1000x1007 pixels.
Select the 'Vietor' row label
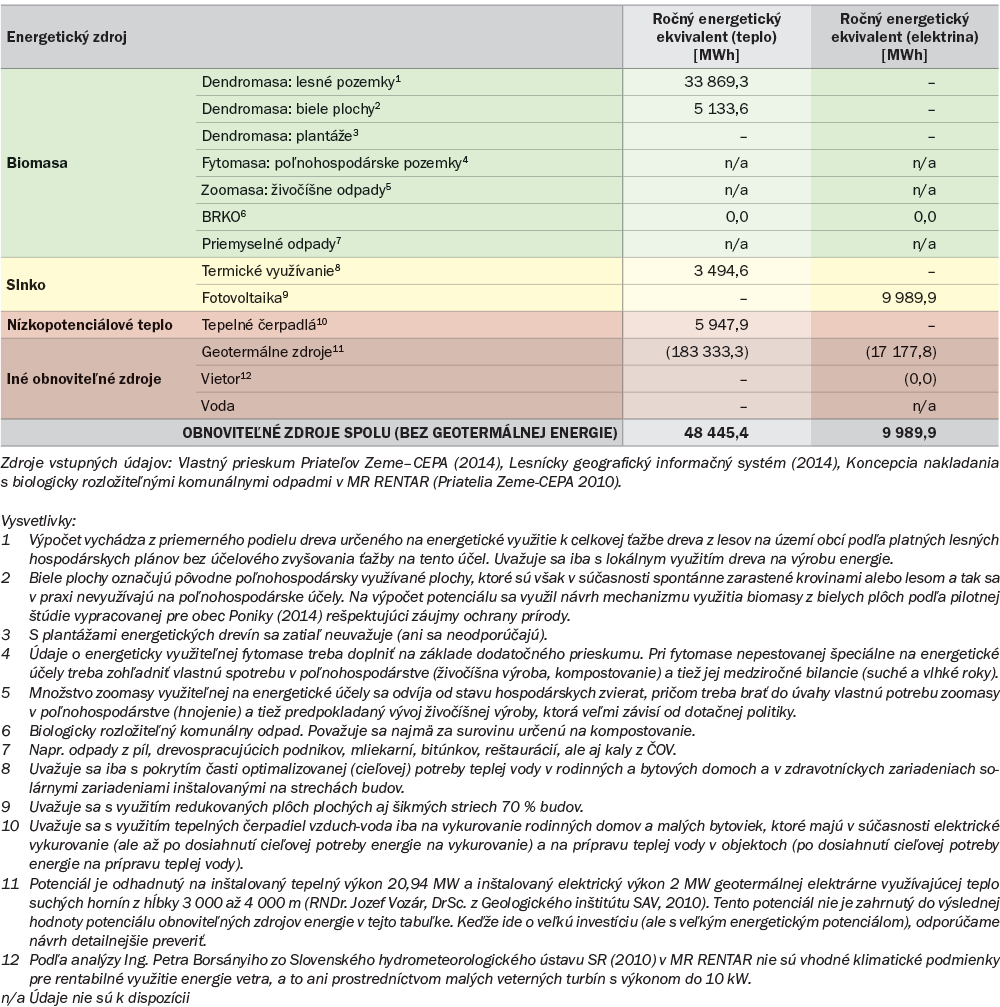pos(226,378)
